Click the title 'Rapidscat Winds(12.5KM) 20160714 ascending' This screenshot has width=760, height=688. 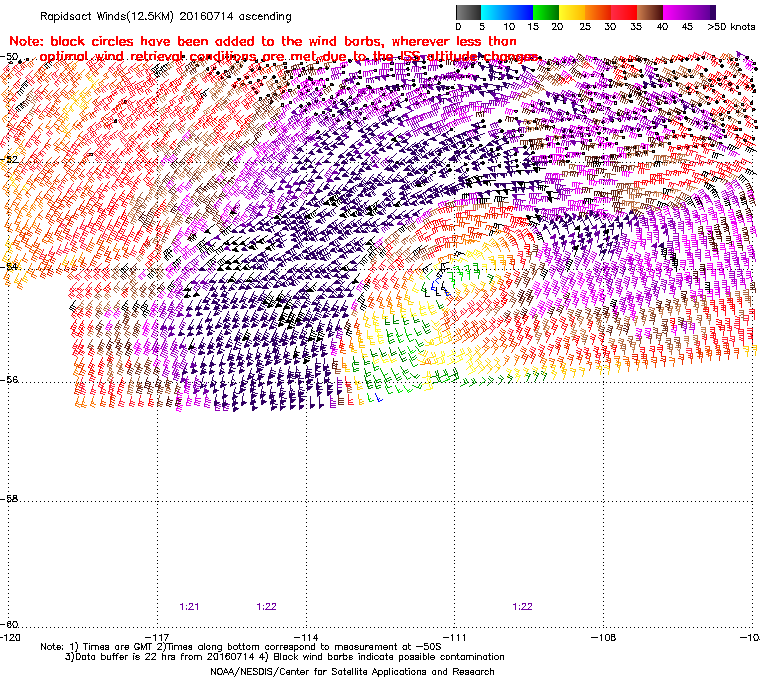[x=166, y=16]
